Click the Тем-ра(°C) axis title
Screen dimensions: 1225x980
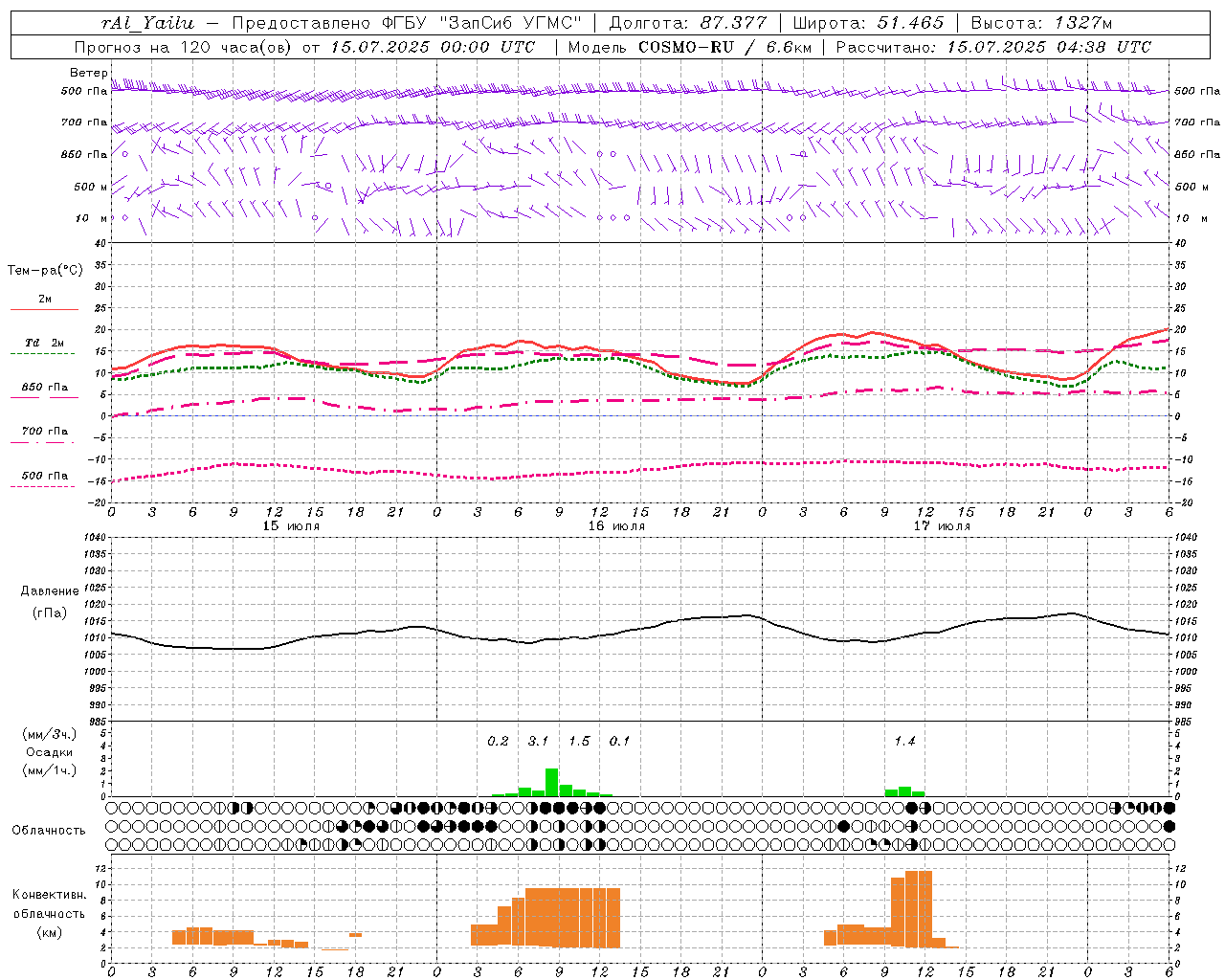coord(45,271)
